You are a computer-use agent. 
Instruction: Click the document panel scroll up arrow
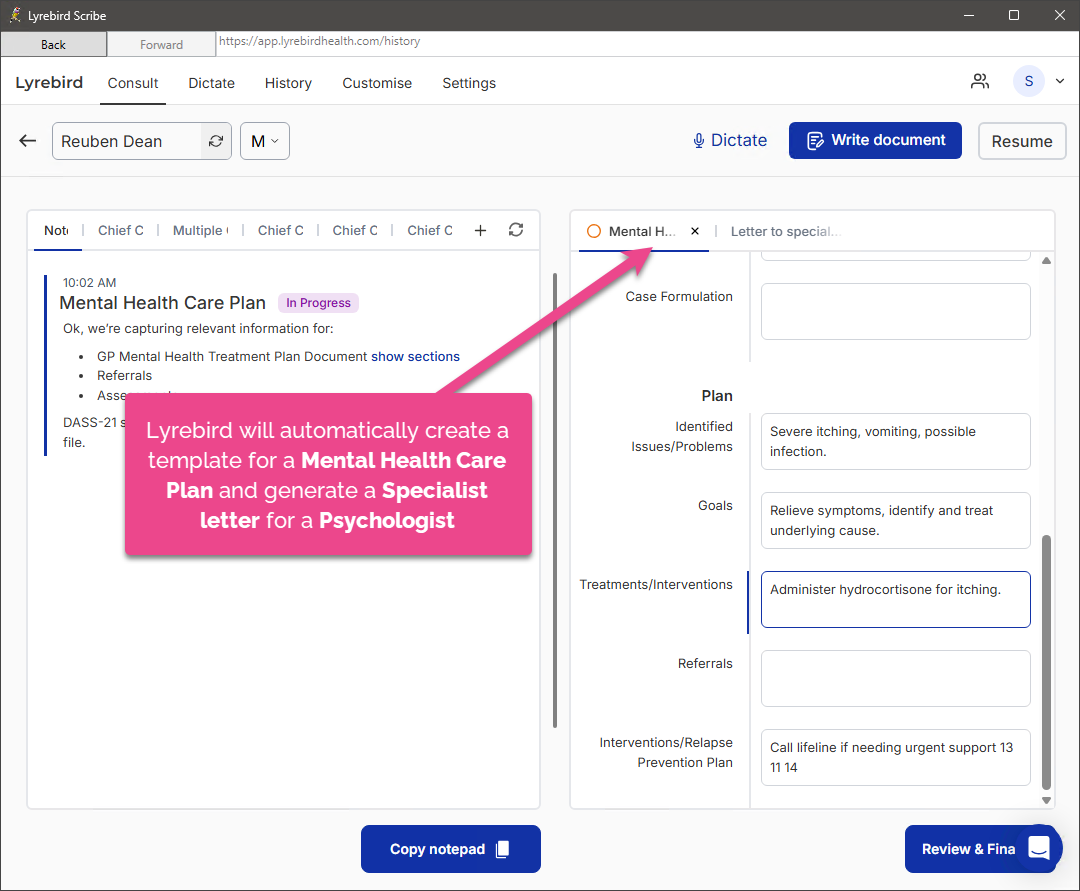pos(1046,261)
